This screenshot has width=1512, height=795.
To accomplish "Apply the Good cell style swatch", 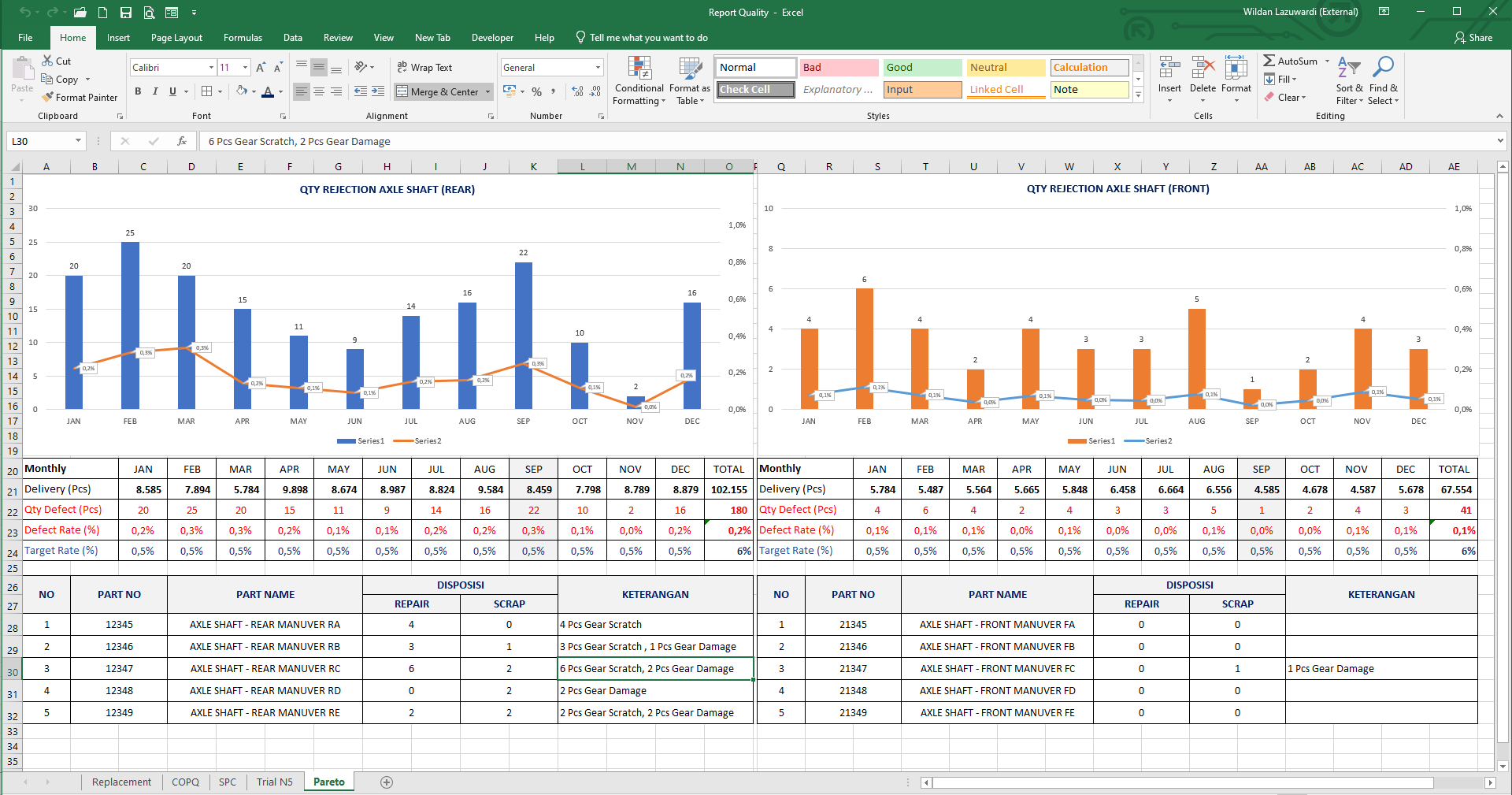I will (921, 68).
